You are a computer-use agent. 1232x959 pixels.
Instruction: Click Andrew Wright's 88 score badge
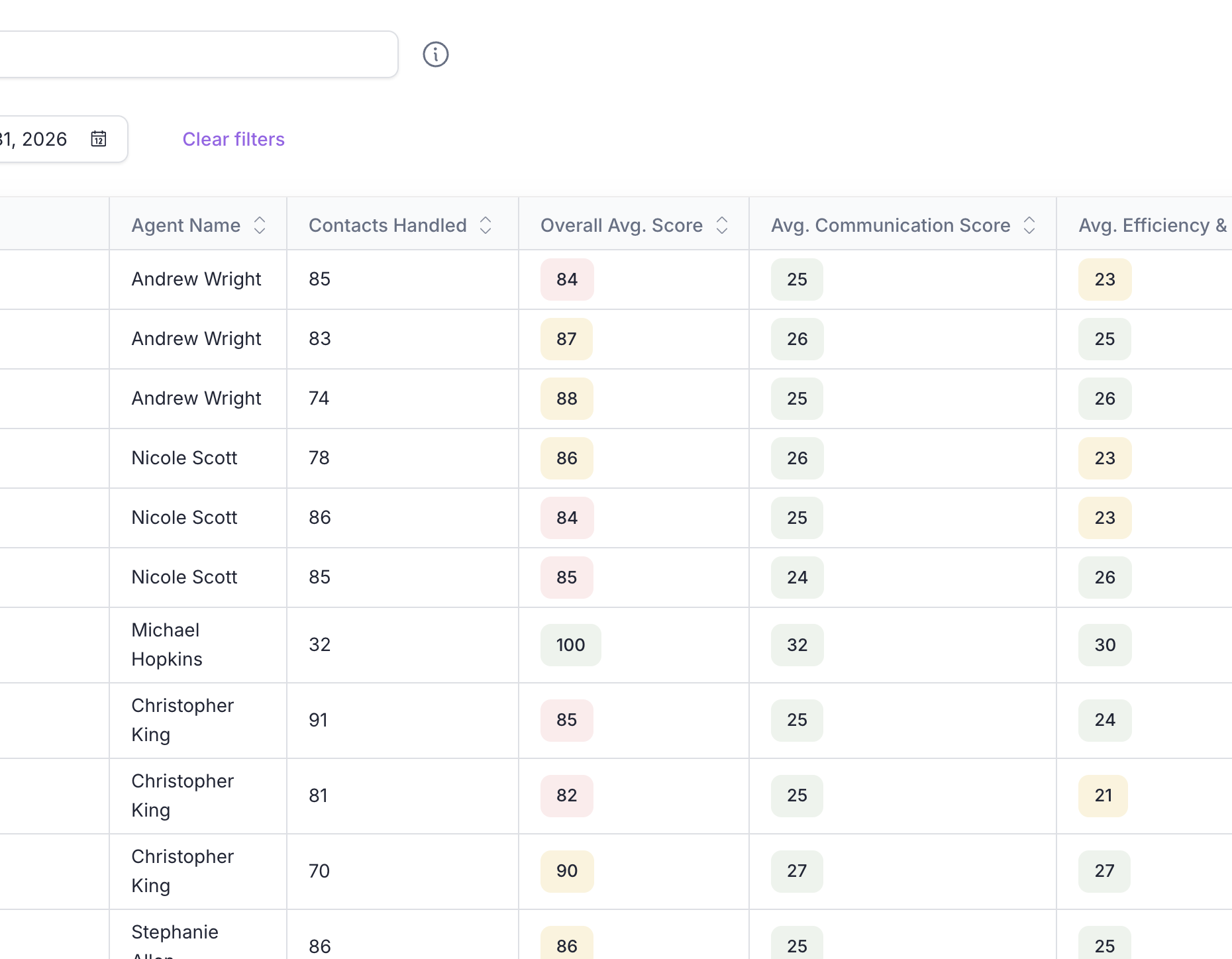pyautogui.click(x=566, y=398)
